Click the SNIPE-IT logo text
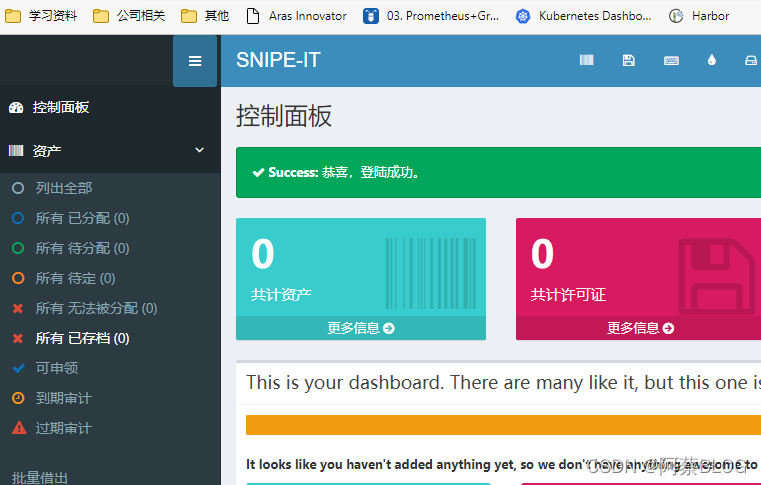This screenshot has height=485, width=761. tap(278, 60)
